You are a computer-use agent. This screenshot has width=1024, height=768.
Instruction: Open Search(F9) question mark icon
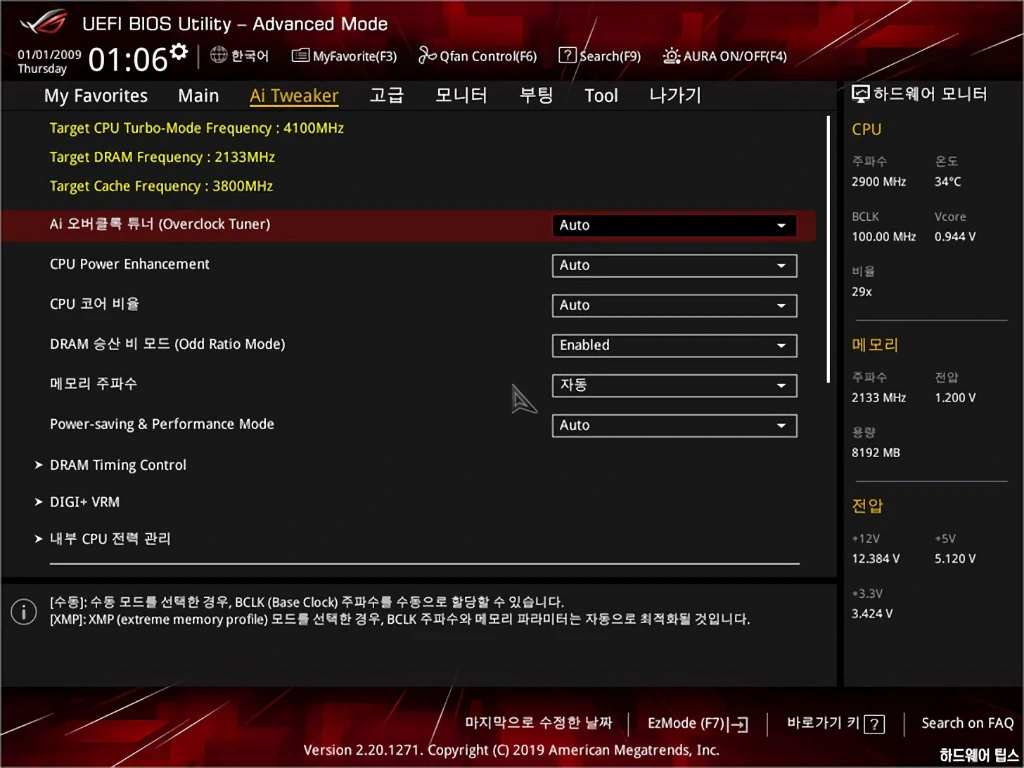tap(568, 56)
